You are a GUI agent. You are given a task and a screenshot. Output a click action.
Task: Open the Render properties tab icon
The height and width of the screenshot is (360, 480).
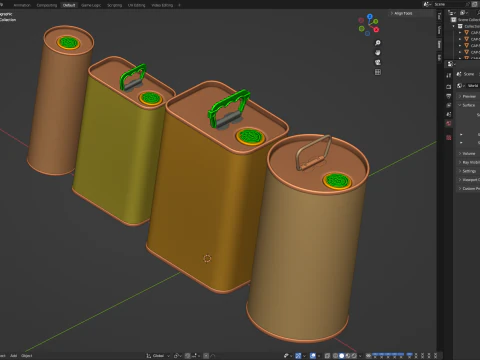point(449,87)
